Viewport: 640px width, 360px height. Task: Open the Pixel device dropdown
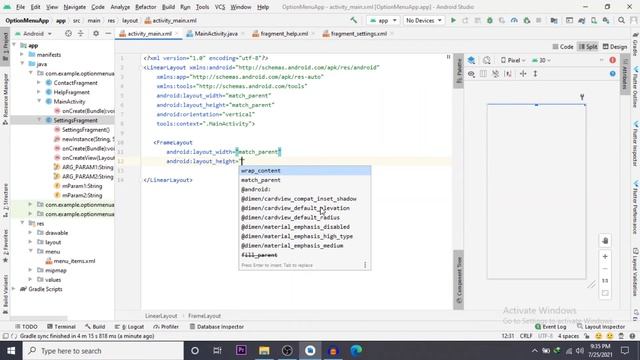513,60
